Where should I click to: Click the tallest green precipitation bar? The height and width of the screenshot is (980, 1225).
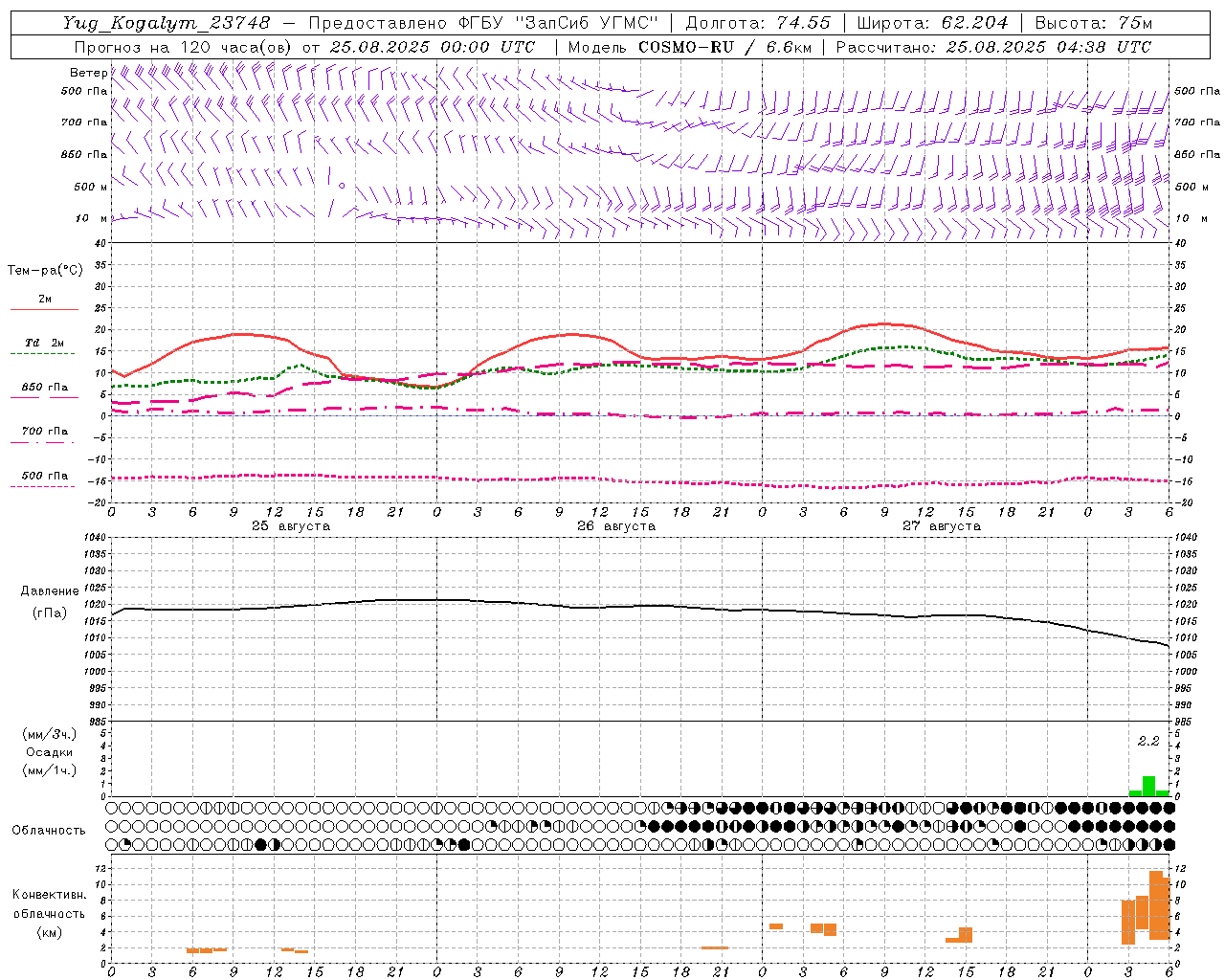[1148, 786]
